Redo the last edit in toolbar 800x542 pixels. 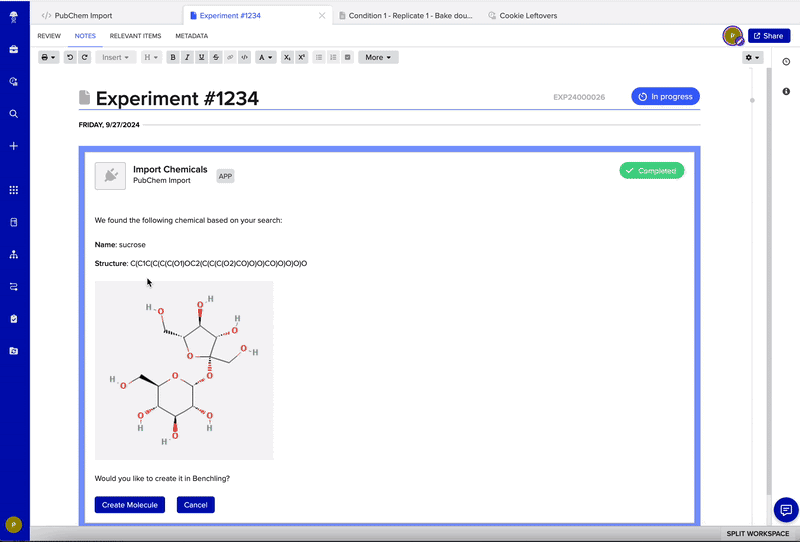point(85,57)
